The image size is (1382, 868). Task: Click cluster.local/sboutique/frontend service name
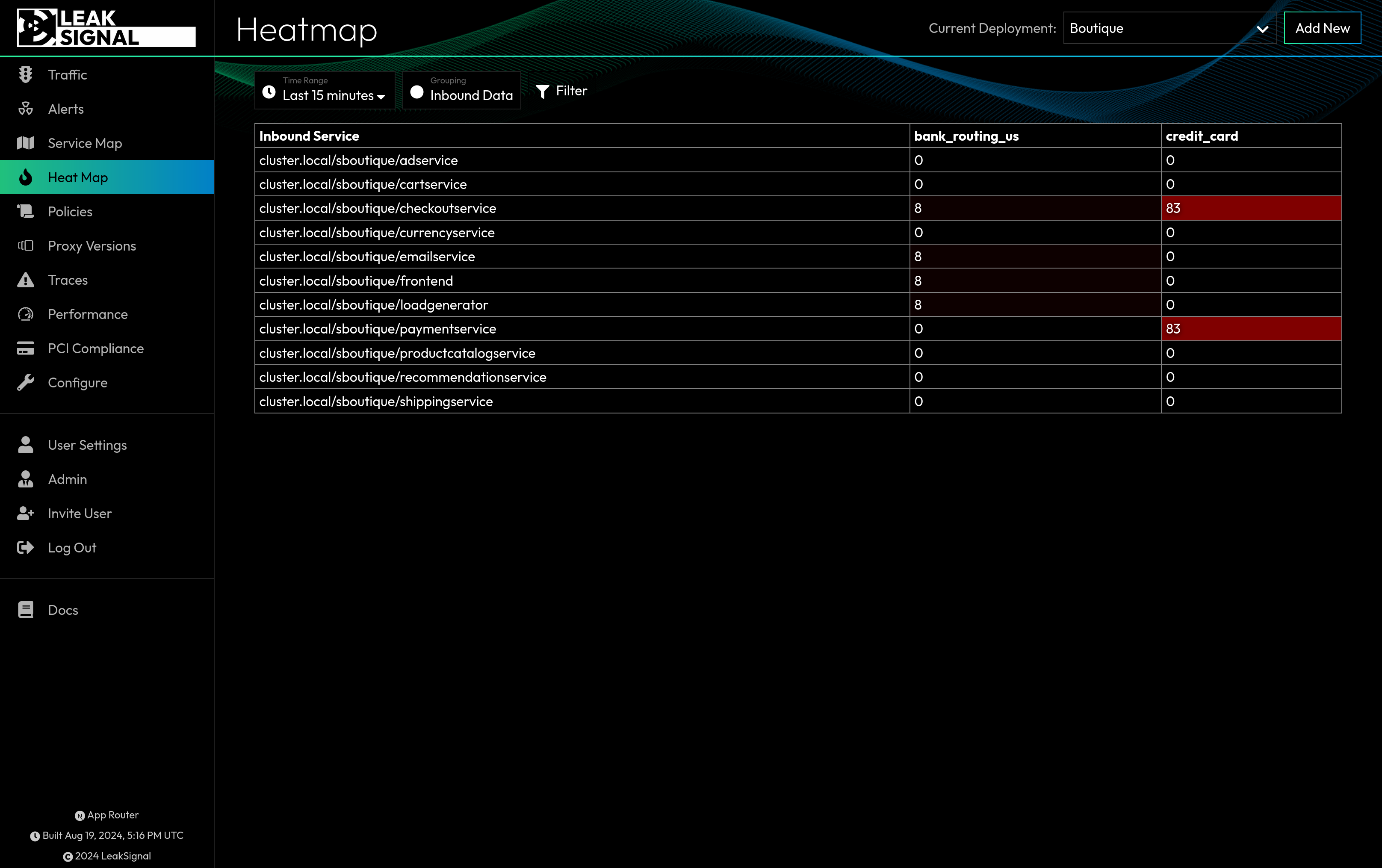(x=356, y=281)
